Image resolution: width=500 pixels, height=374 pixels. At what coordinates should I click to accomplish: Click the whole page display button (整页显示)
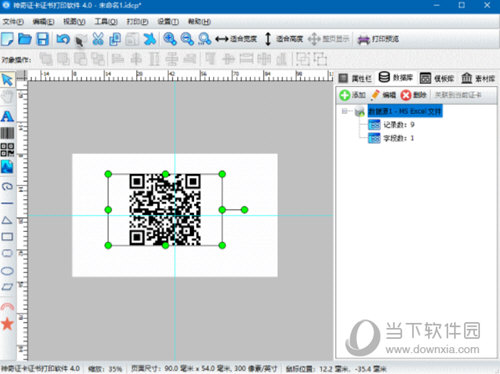point(328,39)
